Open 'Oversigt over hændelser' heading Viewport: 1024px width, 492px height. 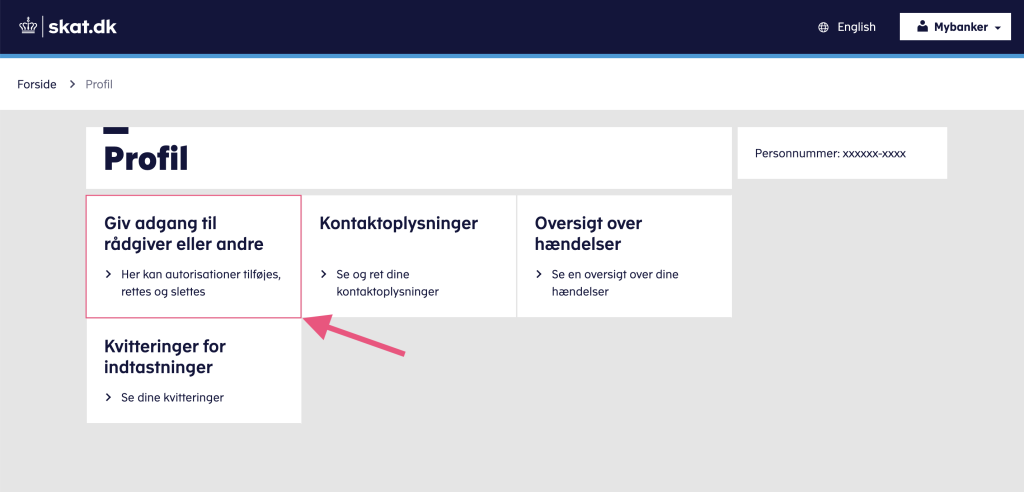pos(588,234)
